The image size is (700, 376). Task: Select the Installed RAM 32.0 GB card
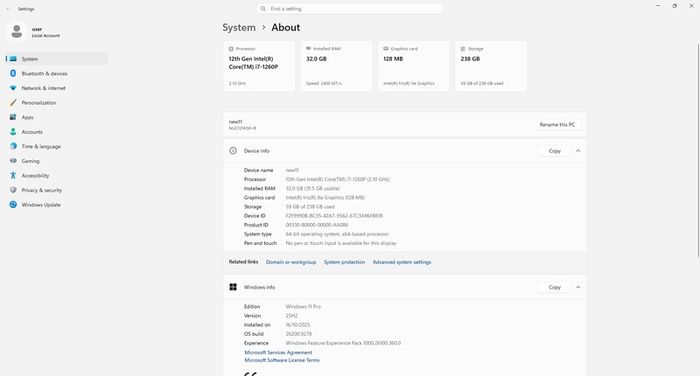tap(336, 66)
